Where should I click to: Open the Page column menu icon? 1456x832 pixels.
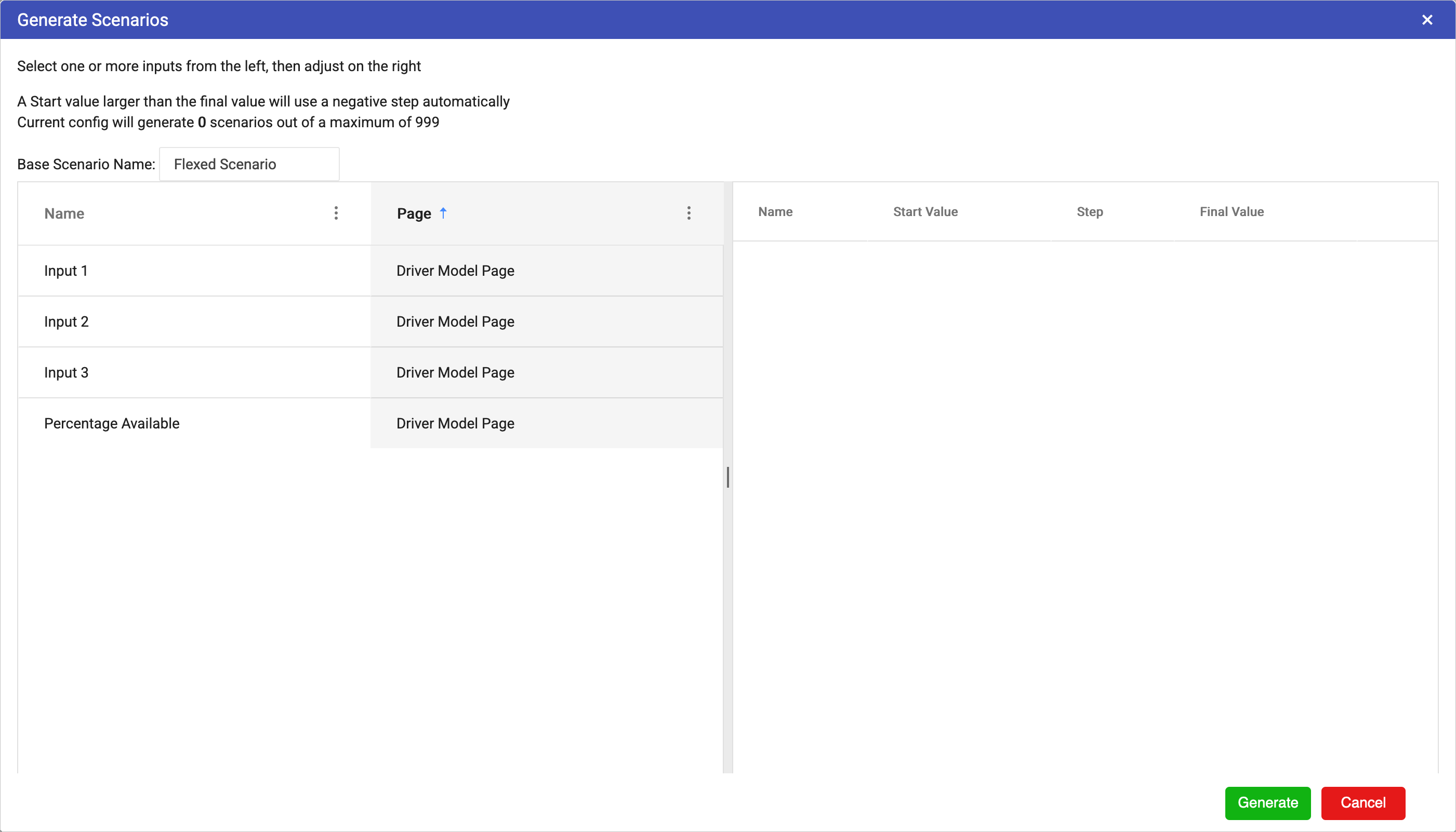pyautogui.click(x=689, y=213)
